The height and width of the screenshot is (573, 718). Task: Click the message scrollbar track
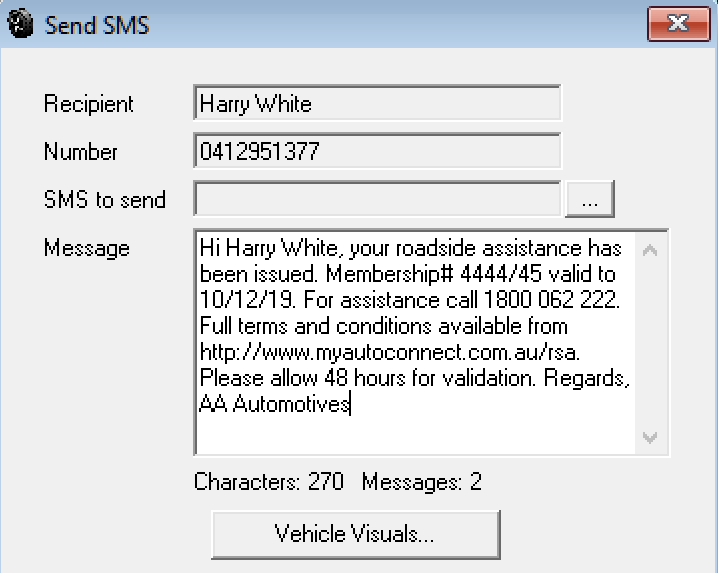click(650, 344)
